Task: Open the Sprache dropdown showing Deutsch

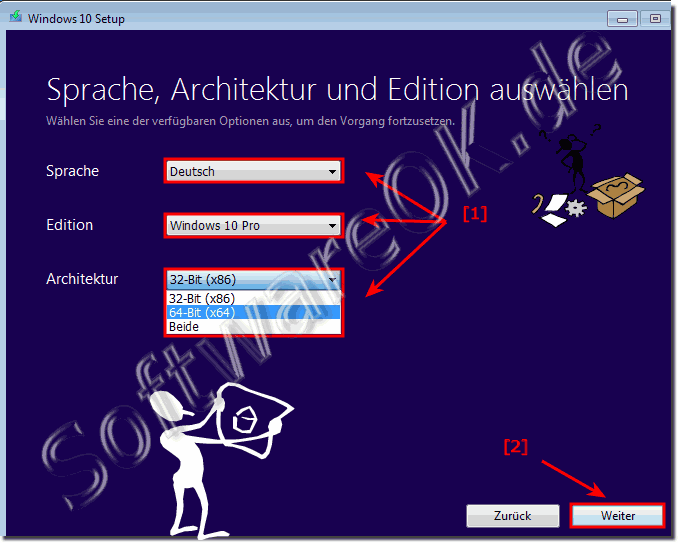Action: pyautogui.click(x=253, y=172)
